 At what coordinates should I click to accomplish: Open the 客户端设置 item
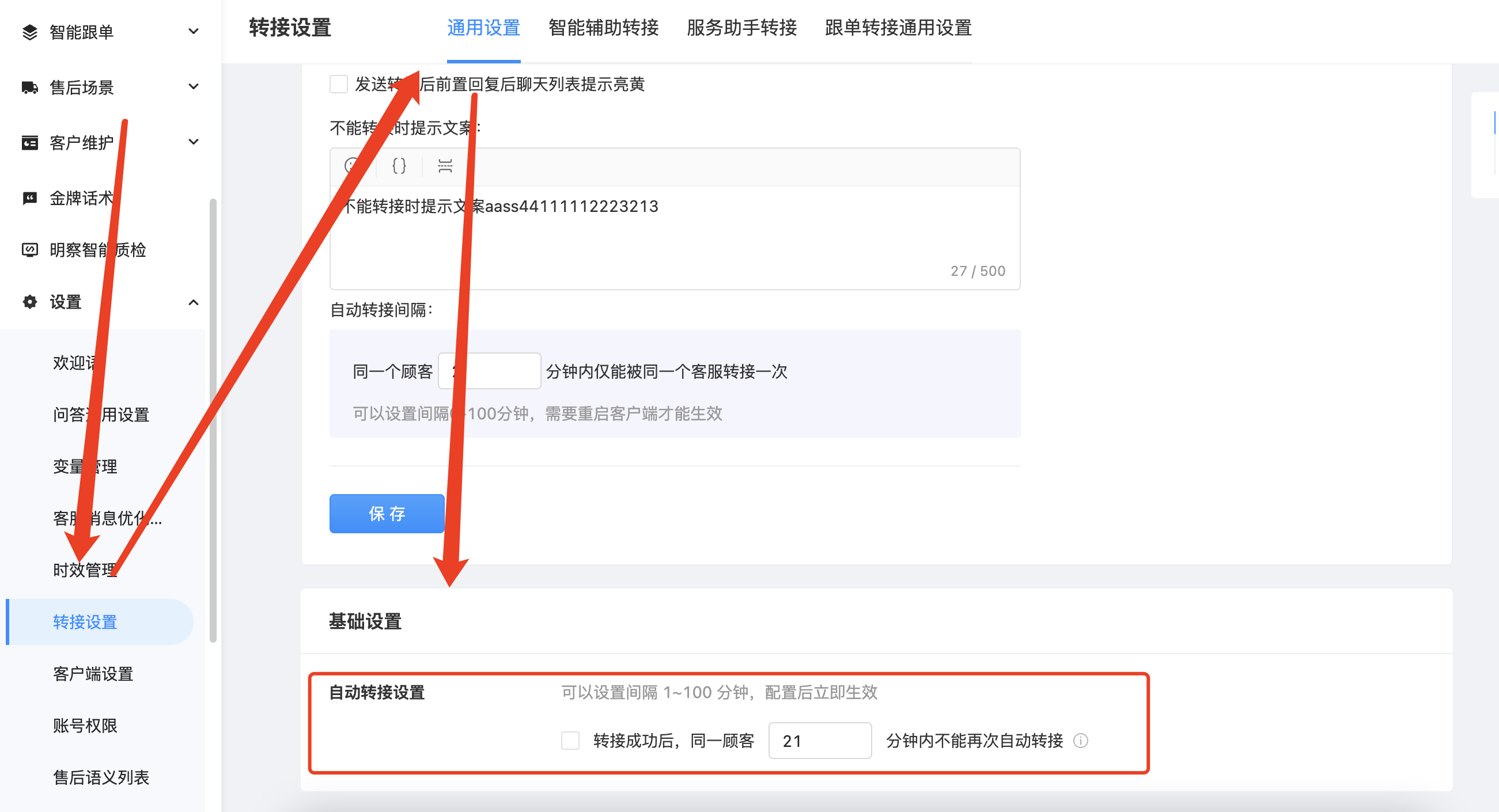tap(93, 674)
